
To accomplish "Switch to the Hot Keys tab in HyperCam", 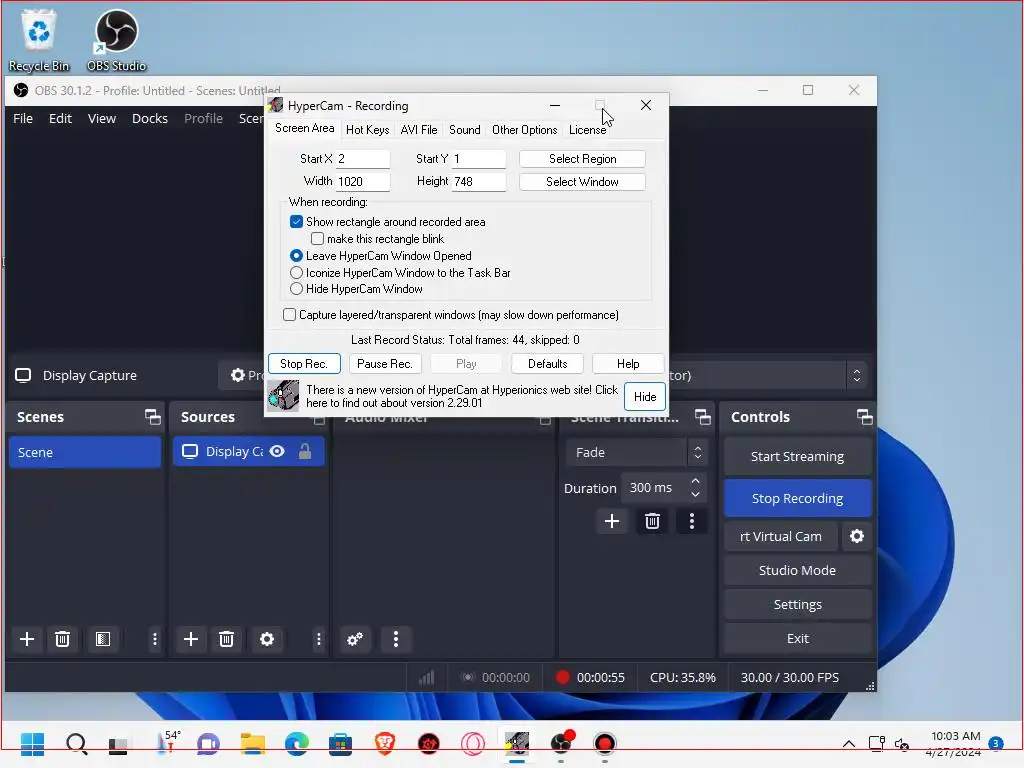I will coord(367,129).
